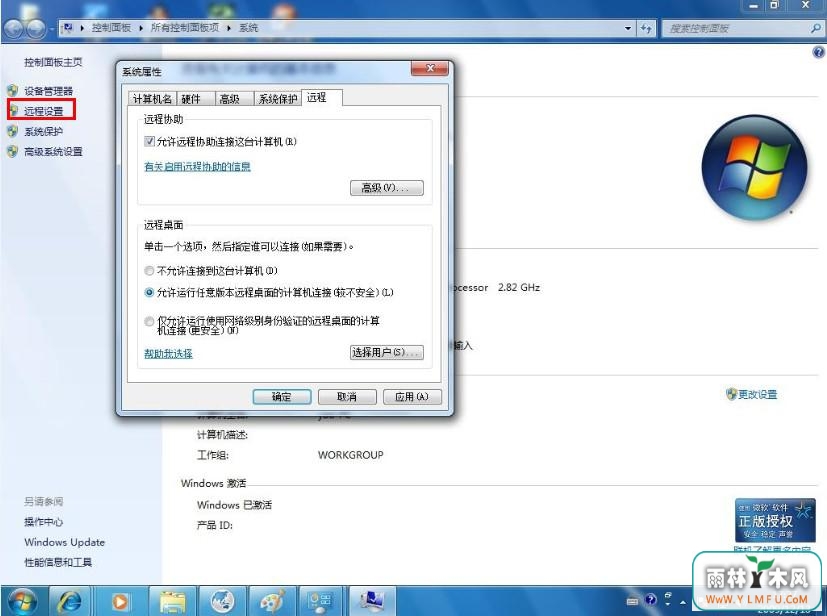Viewport: 827px width, 616px height.
Task: Open link 有关启用远程协助的信息
Action: pyautogui.click(x=197, y=167)
